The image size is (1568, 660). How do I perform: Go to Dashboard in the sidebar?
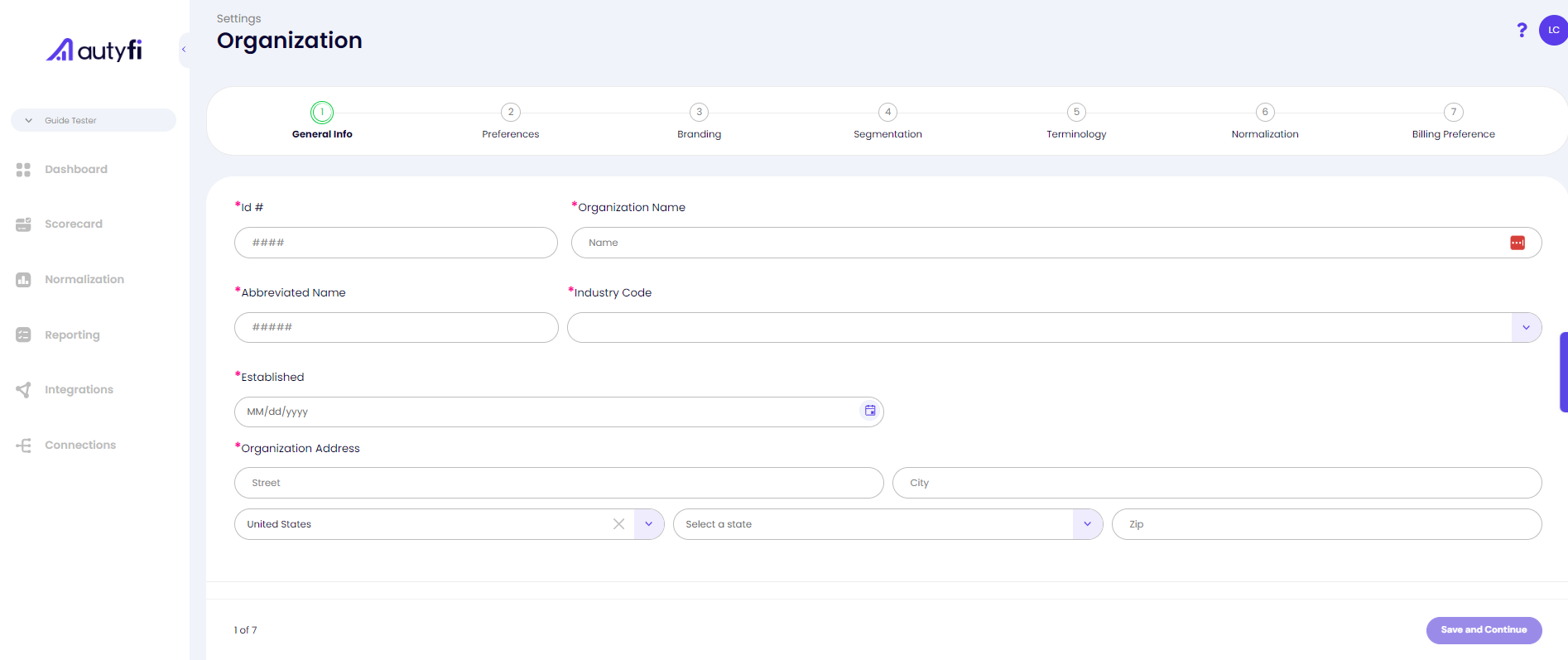click(x=76, y=169)
